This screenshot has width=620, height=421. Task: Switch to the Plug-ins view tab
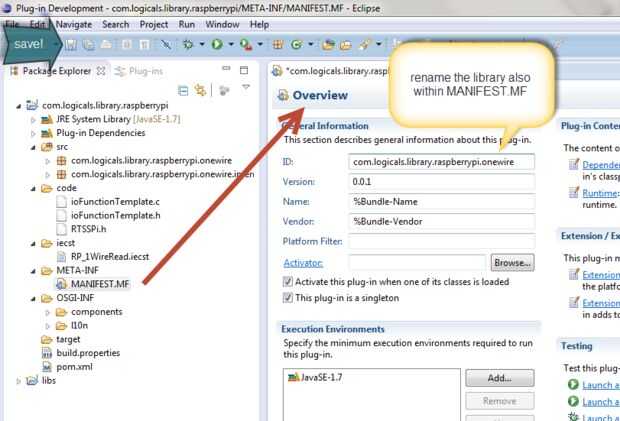139,71
